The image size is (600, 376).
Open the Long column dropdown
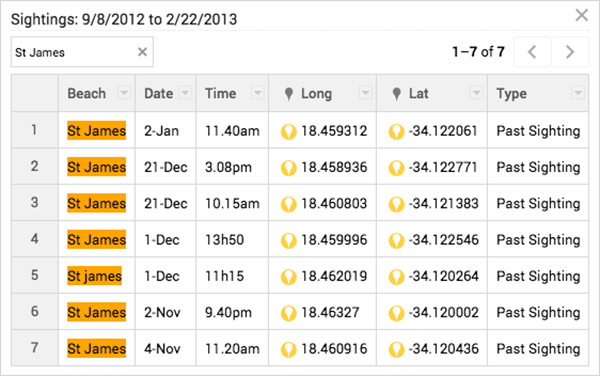[365, 93]
